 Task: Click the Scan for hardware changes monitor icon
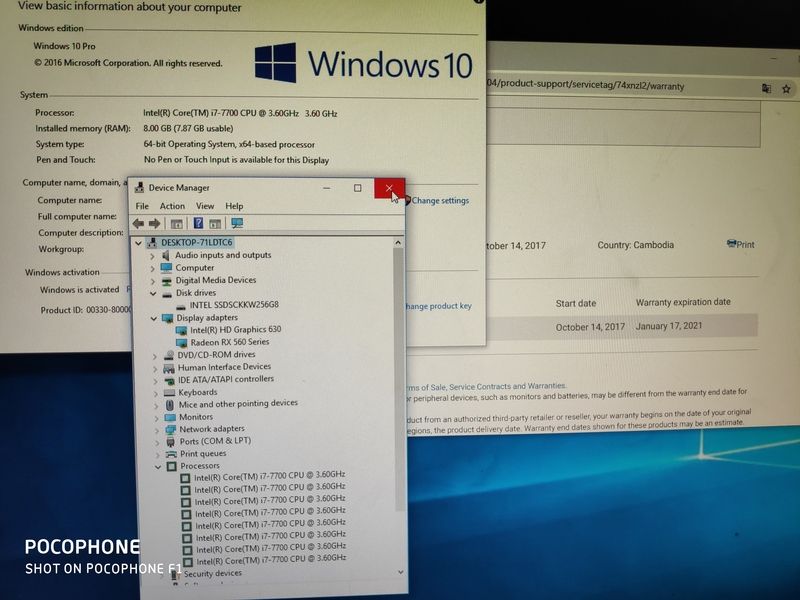click(237, 223)
